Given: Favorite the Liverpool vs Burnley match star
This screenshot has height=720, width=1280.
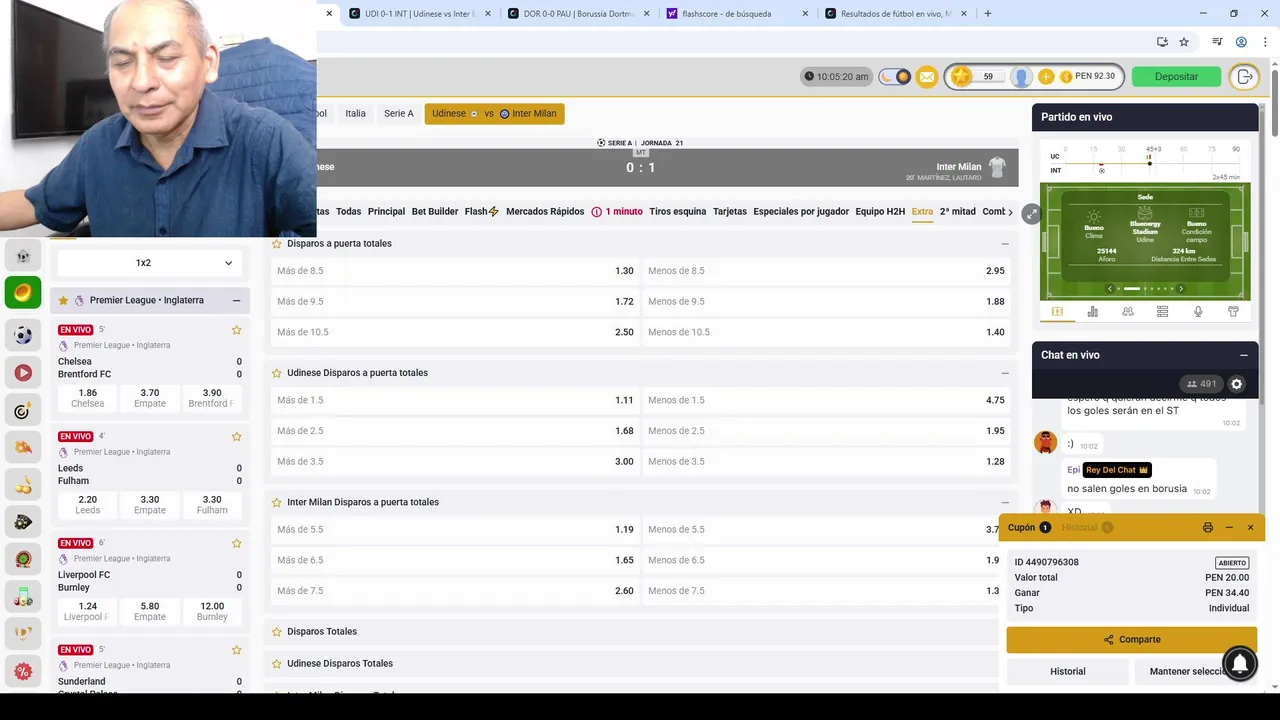Looking at the screenshot, I should (237, 544).
